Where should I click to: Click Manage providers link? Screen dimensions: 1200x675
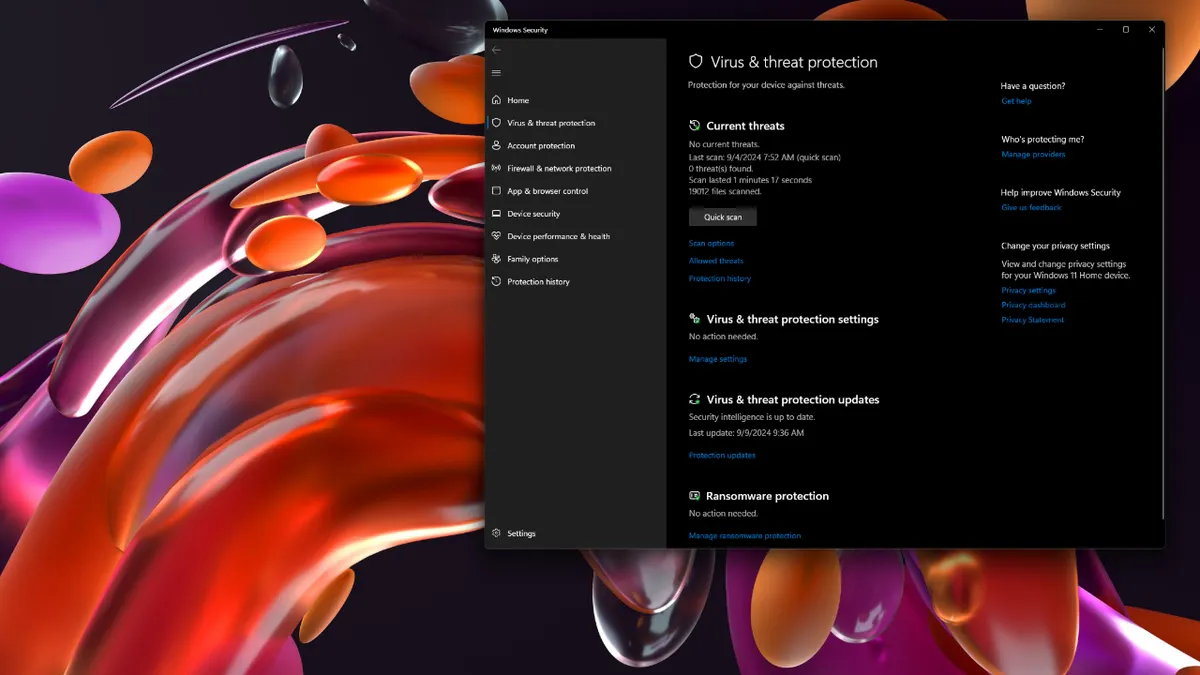[1033, 155]
